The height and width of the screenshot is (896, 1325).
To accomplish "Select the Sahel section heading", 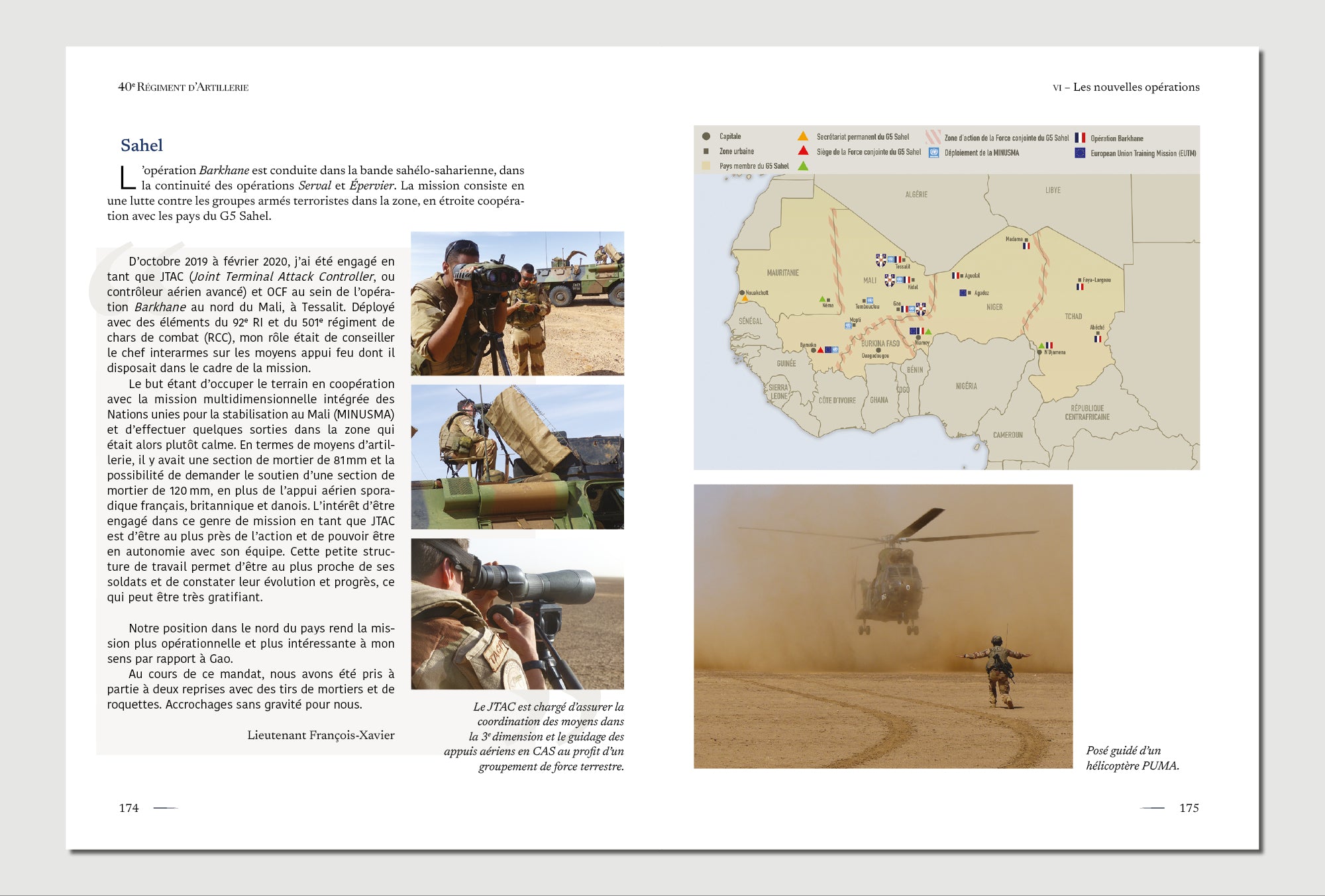I will pyautogui.click(x=142, y=145).
